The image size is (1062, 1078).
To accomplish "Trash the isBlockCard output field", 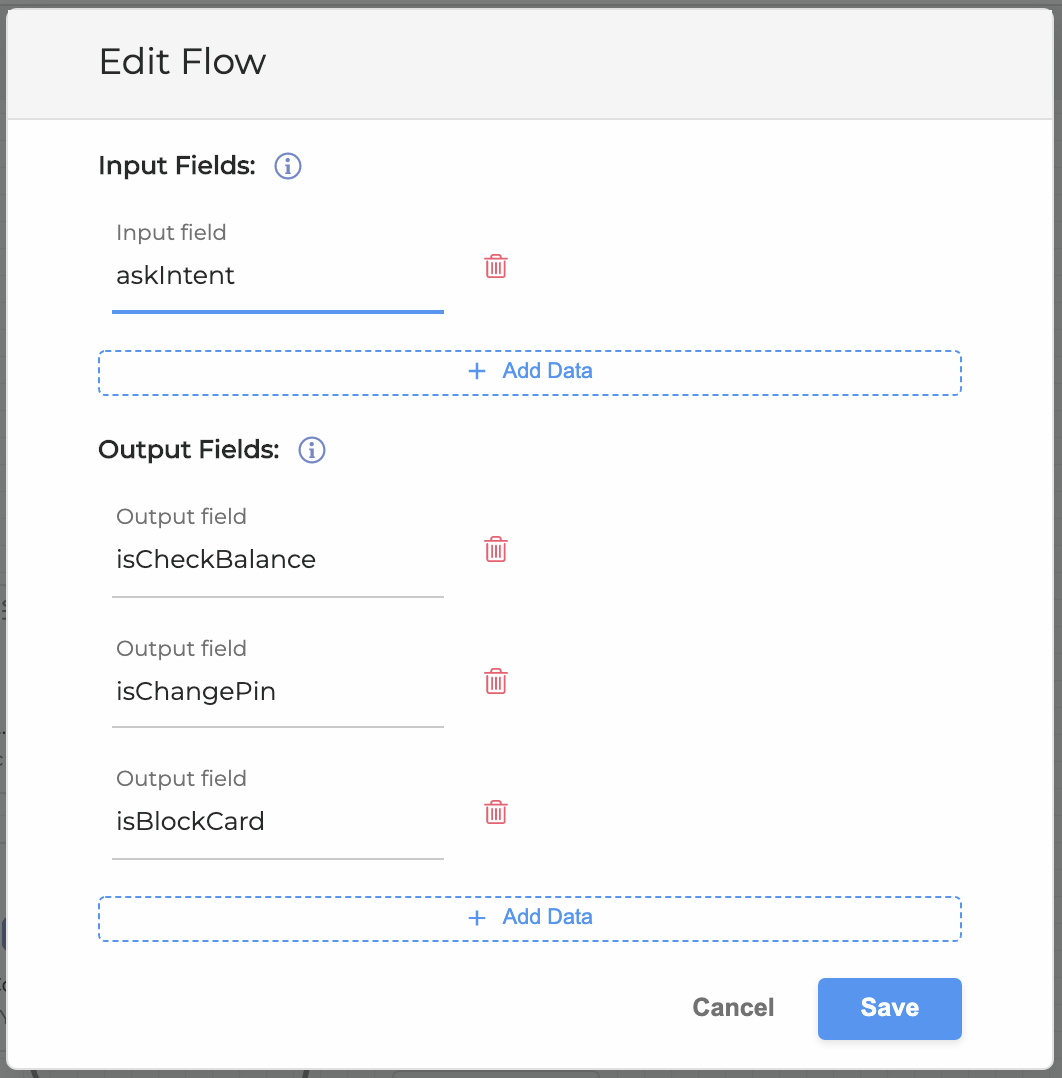I will (496, 812).
